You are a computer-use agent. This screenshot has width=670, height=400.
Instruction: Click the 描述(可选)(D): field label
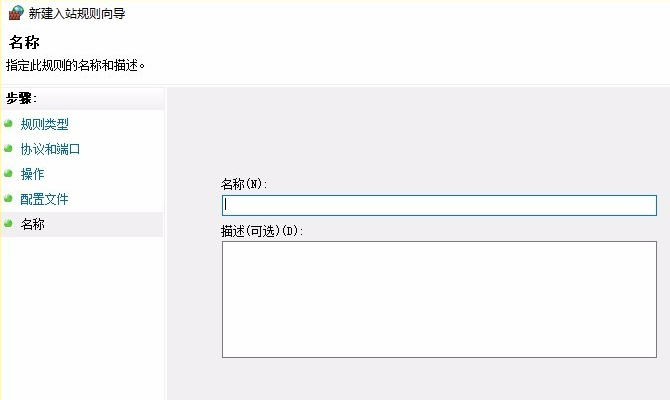[x=261, y=230]
